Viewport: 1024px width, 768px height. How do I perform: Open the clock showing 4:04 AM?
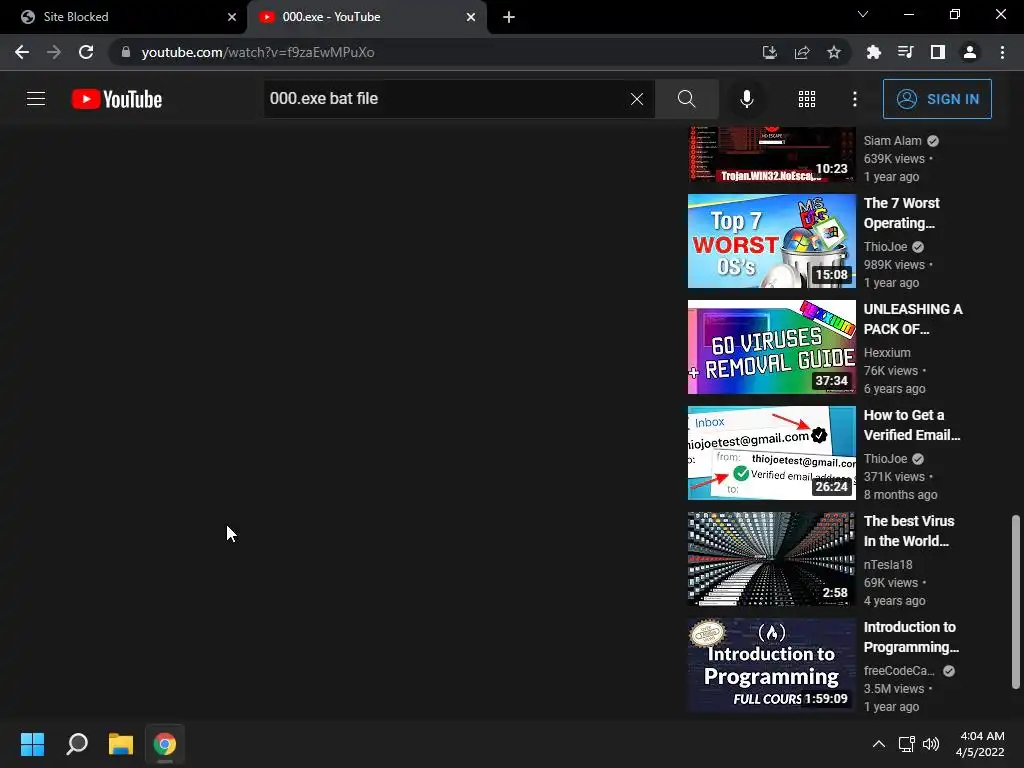980,744
